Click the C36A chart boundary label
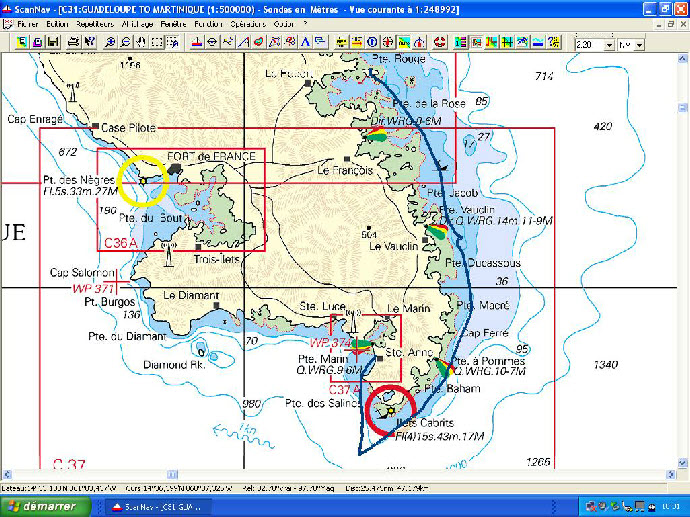 [119, 242]
